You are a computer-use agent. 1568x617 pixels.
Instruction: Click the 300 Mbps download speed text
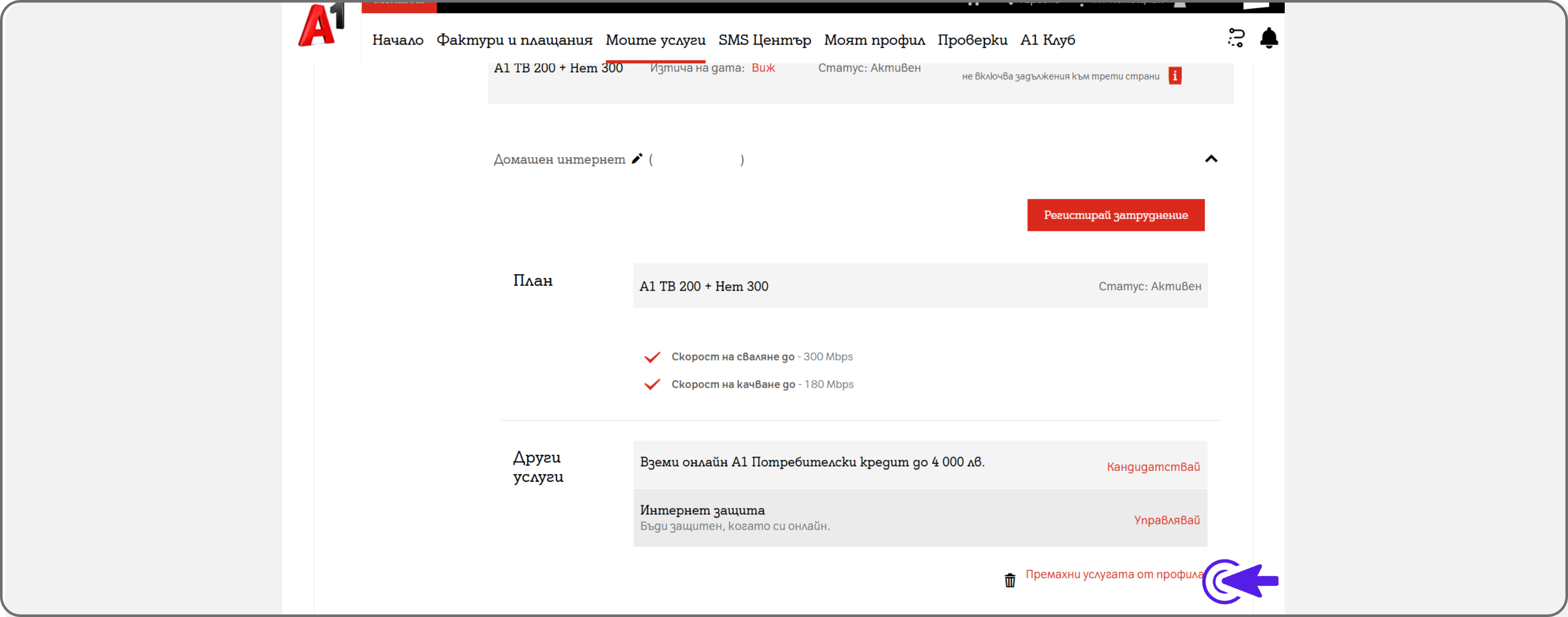click(828, 356)
